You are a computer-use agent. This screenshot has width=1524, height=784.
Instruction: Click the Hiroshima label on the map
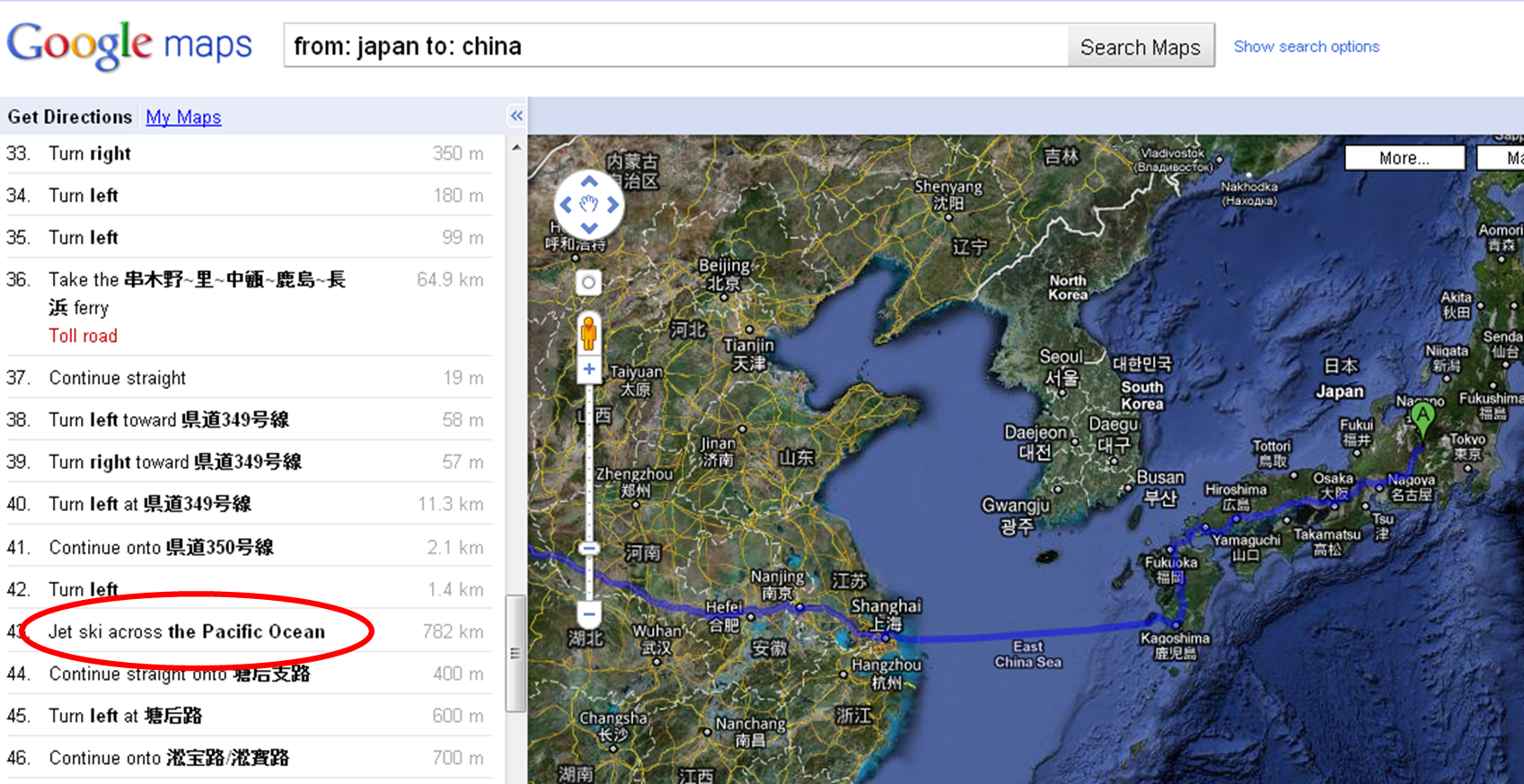point(1236,497)
